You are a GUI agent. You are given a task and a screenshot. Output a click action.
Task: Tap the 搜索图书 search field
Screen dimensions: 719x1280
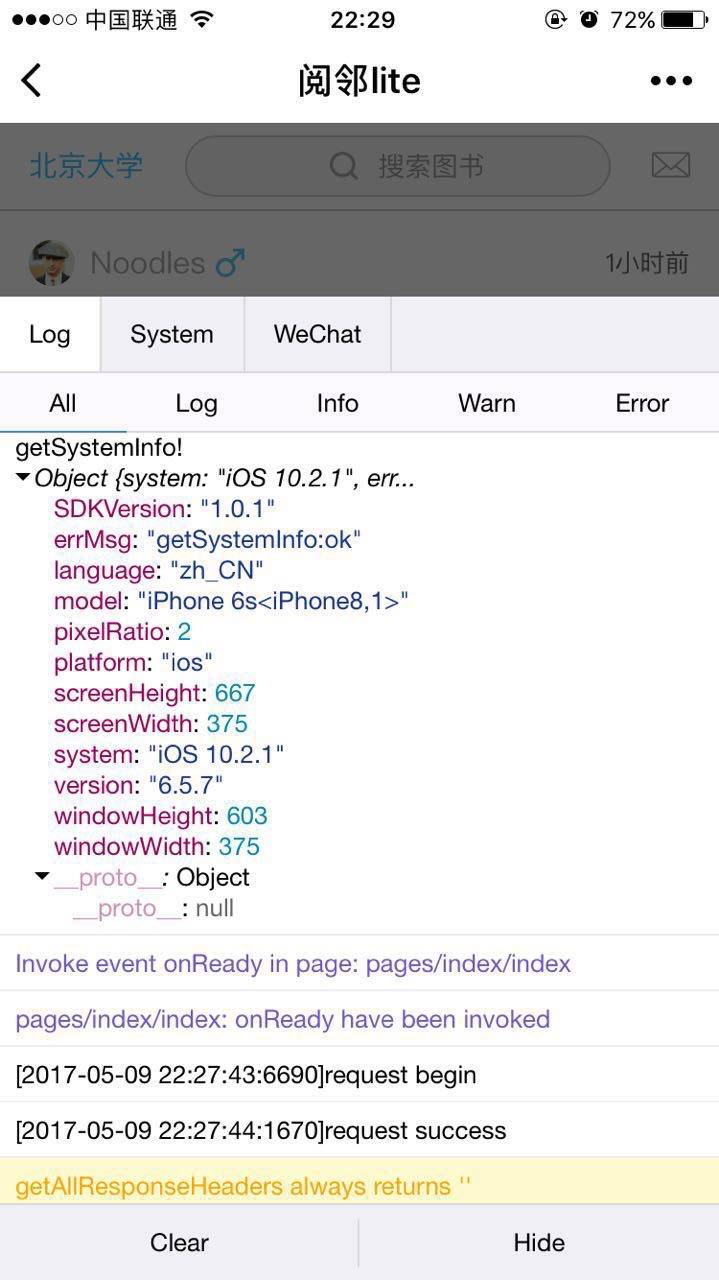[430, 166]
